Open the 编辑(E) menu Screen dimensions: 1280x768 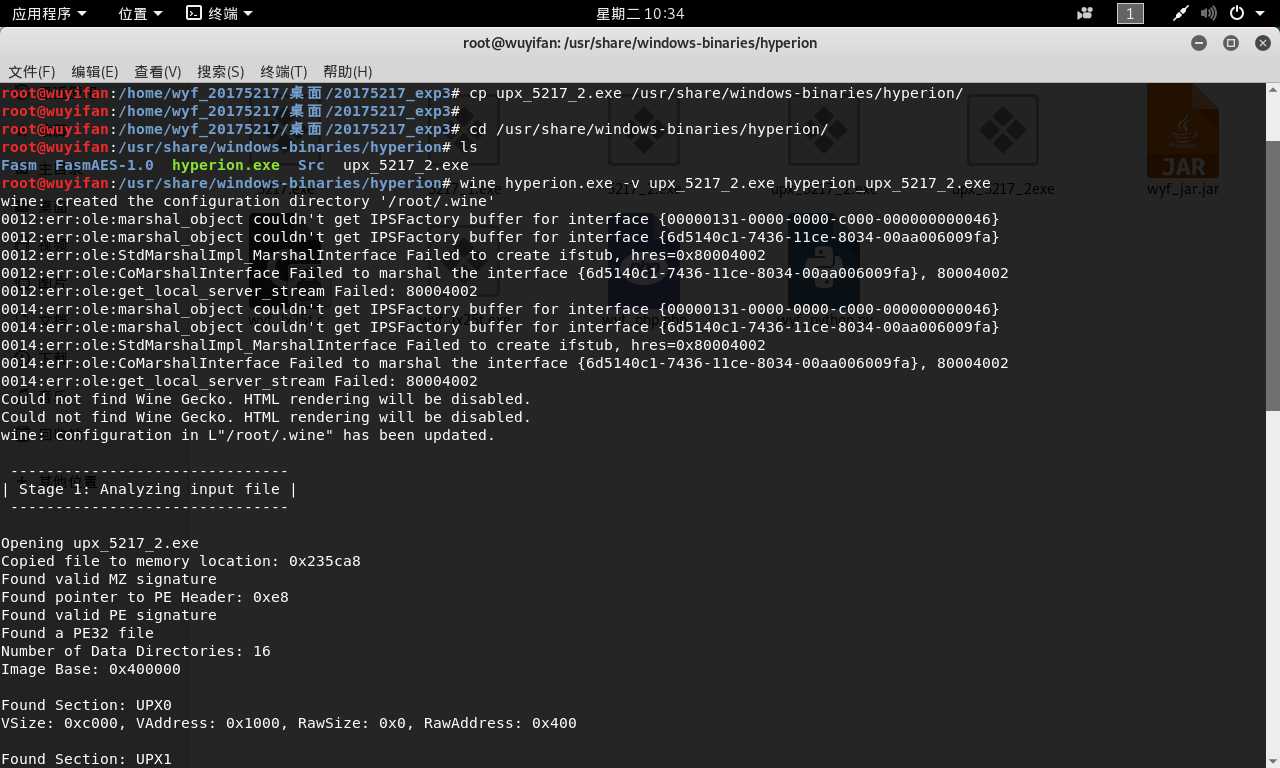point(95,72)
